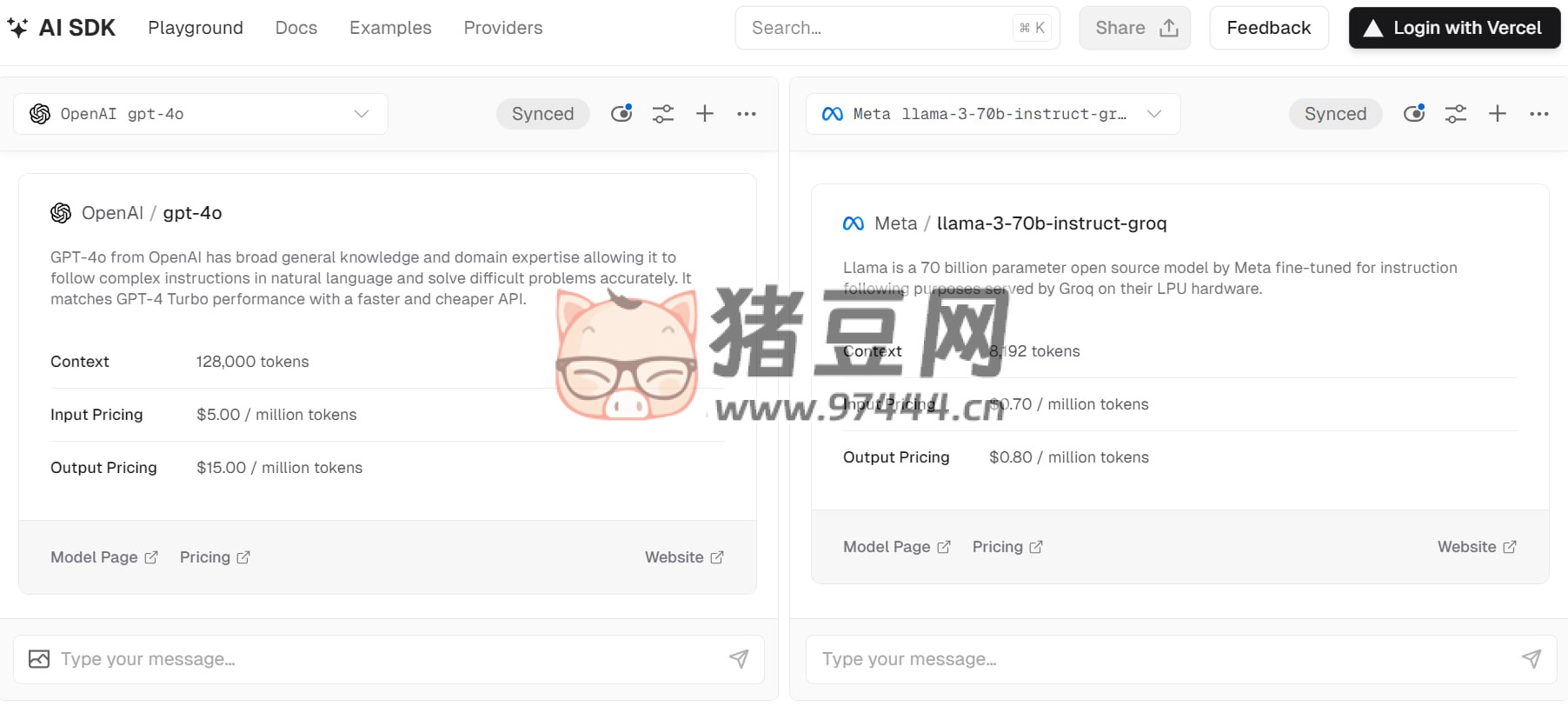
Task: Click Login with Vercel button
Action: (x=1455, y=28)
